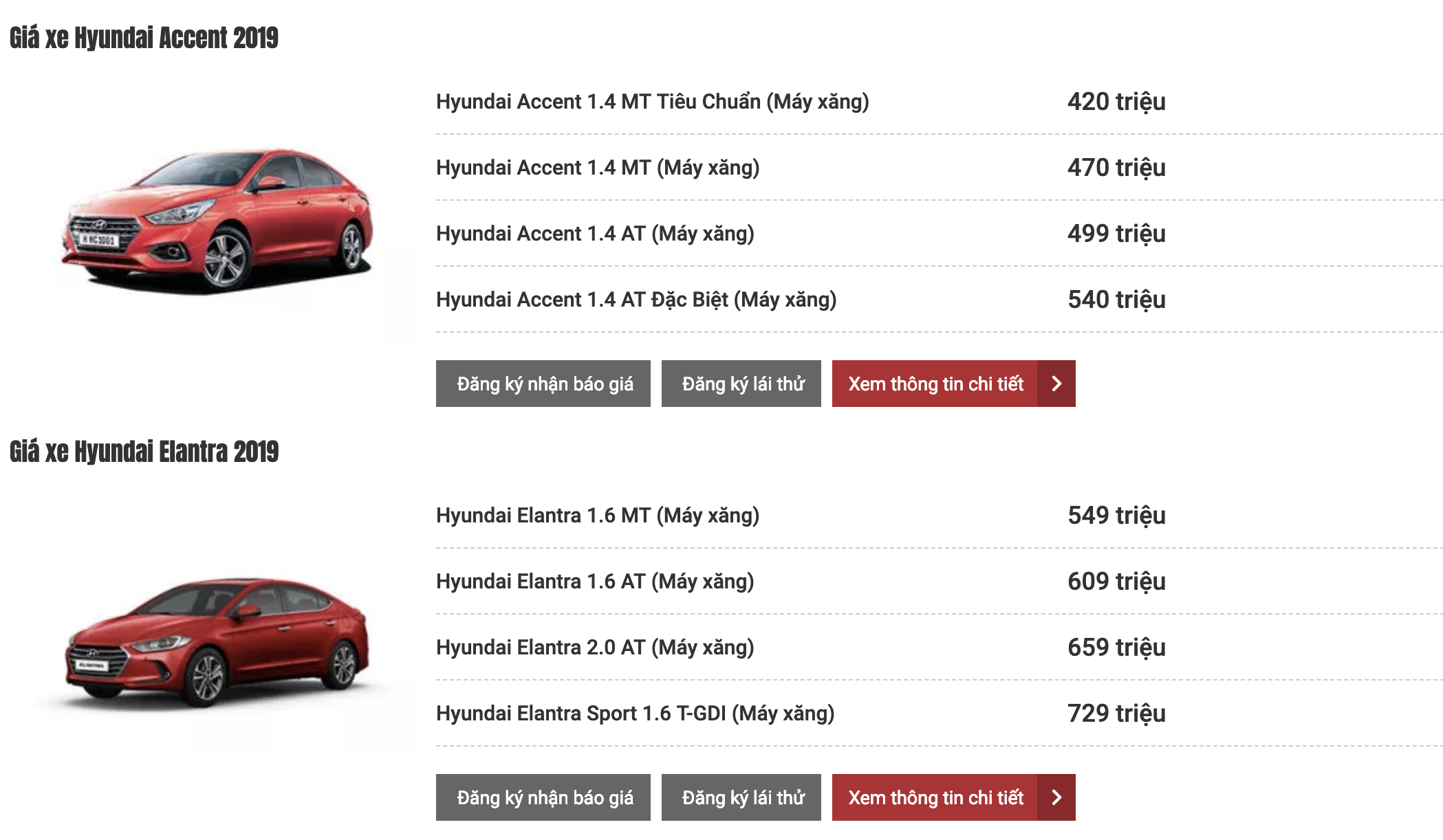Click Elantra's 'Đăng ký lái thử' button

pyautogui.click(x=741, y=797)
